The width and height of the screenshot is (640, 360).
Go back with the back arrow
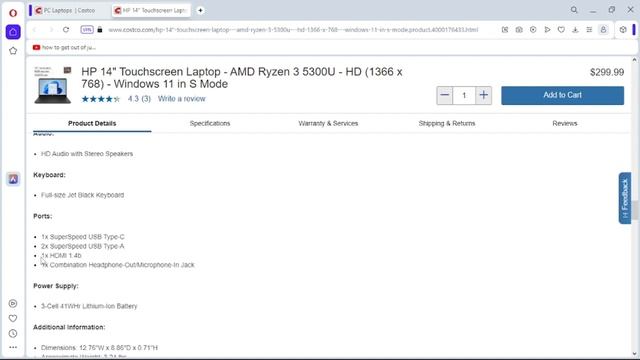coord(35,30)
